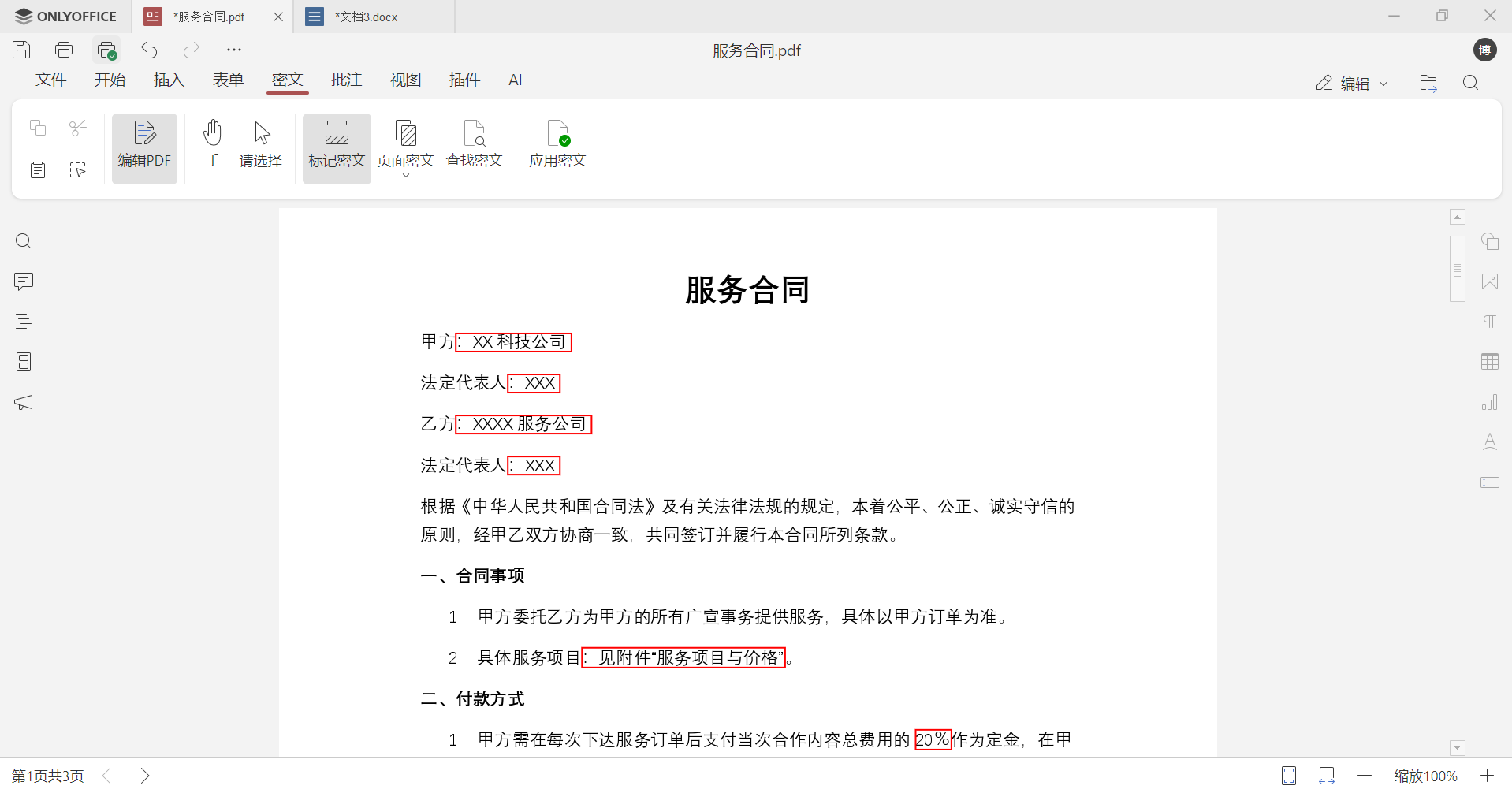Open the search panel in left sidebar
The image size is (1512, 793).
[x=23, y=240]
